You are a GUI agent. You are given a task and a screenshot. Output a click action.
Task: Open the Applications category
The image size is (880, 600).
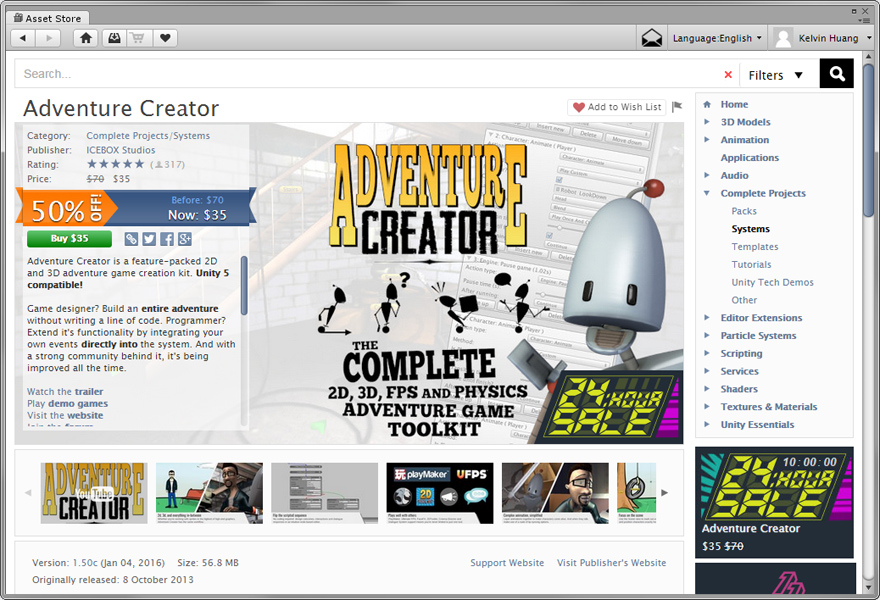pos(749,158)
